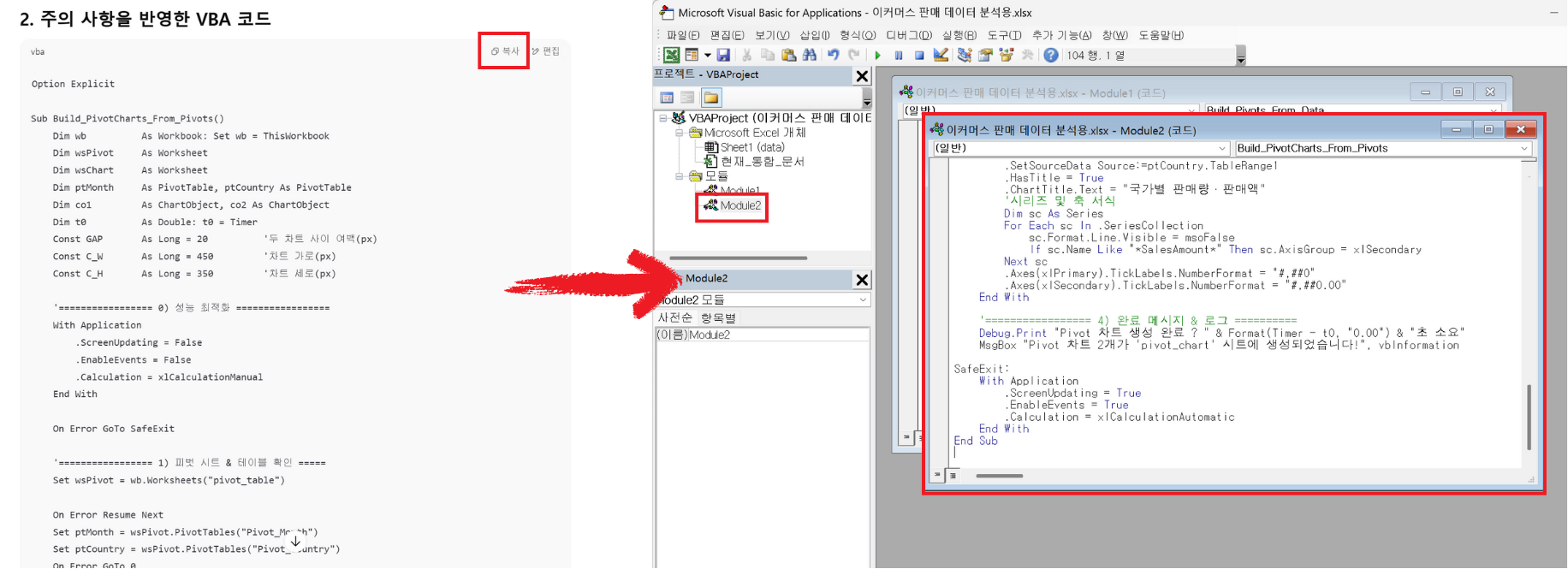This screenshot has width=1568, height=569.
Task: Open the Insert UserForm dropdown arrow
Action: click(707, 55)
